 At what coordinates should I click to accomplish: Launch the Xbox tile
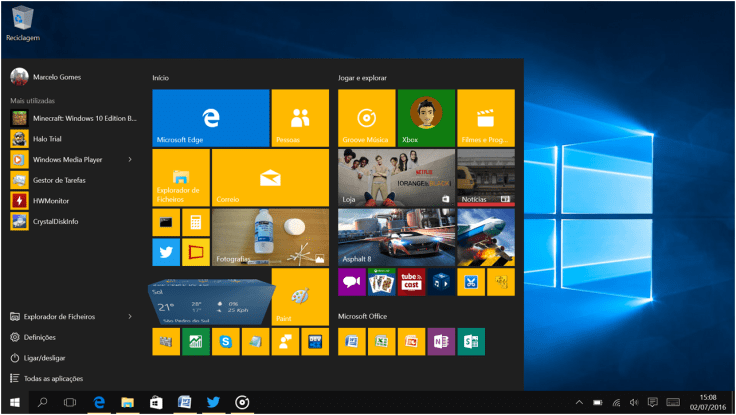pos(426,117)
